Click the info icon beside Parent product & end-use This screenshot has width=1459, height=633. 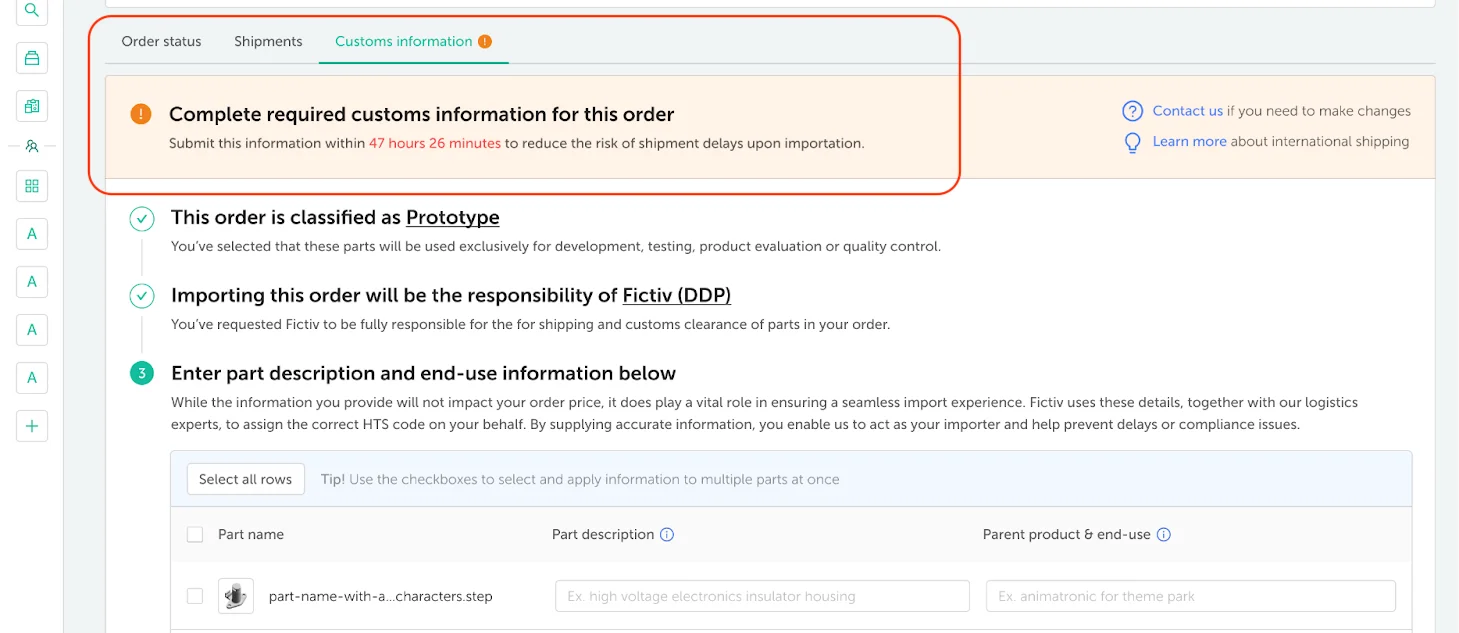(1164, 535)
